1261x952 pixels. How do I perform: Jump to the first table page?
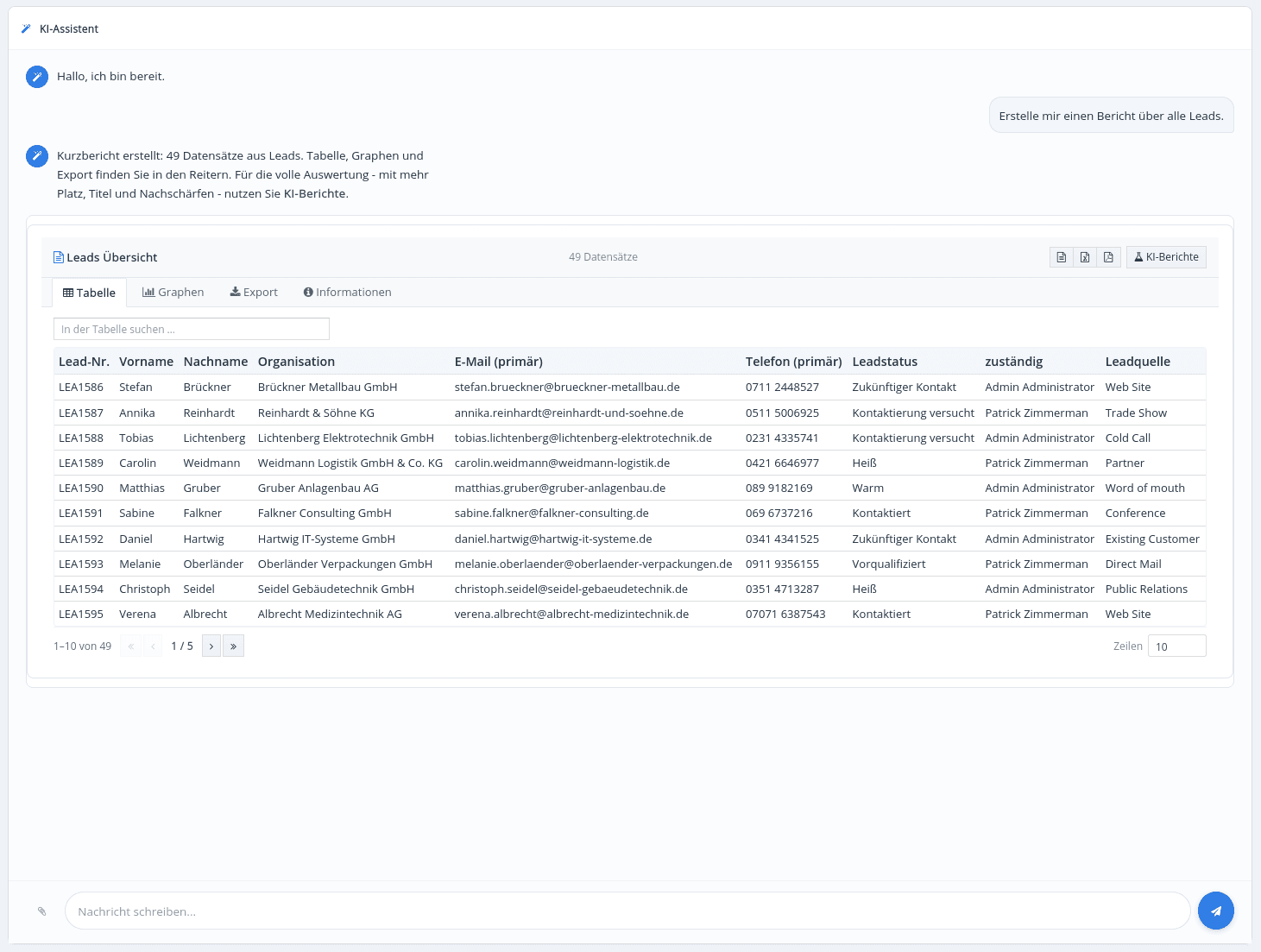click(131, 646)
